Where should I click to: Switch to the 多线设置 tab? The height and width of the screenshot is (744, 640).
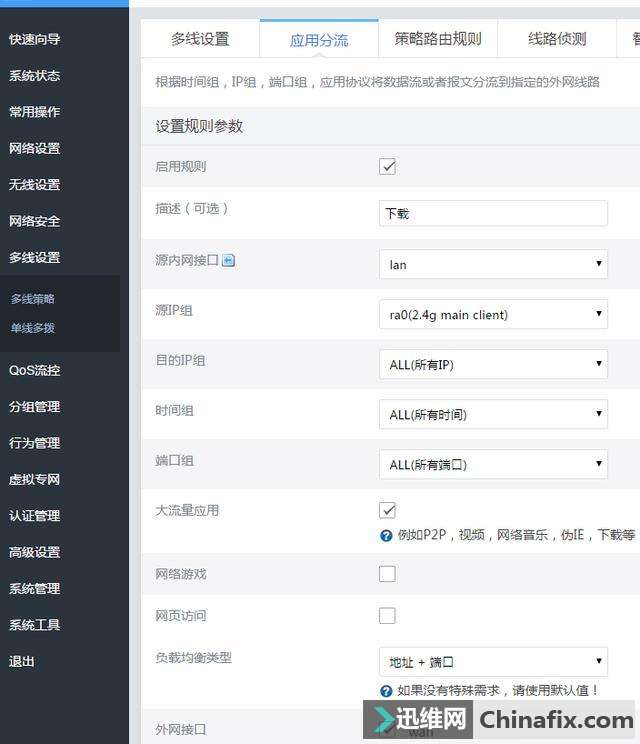tap(200, 40)
